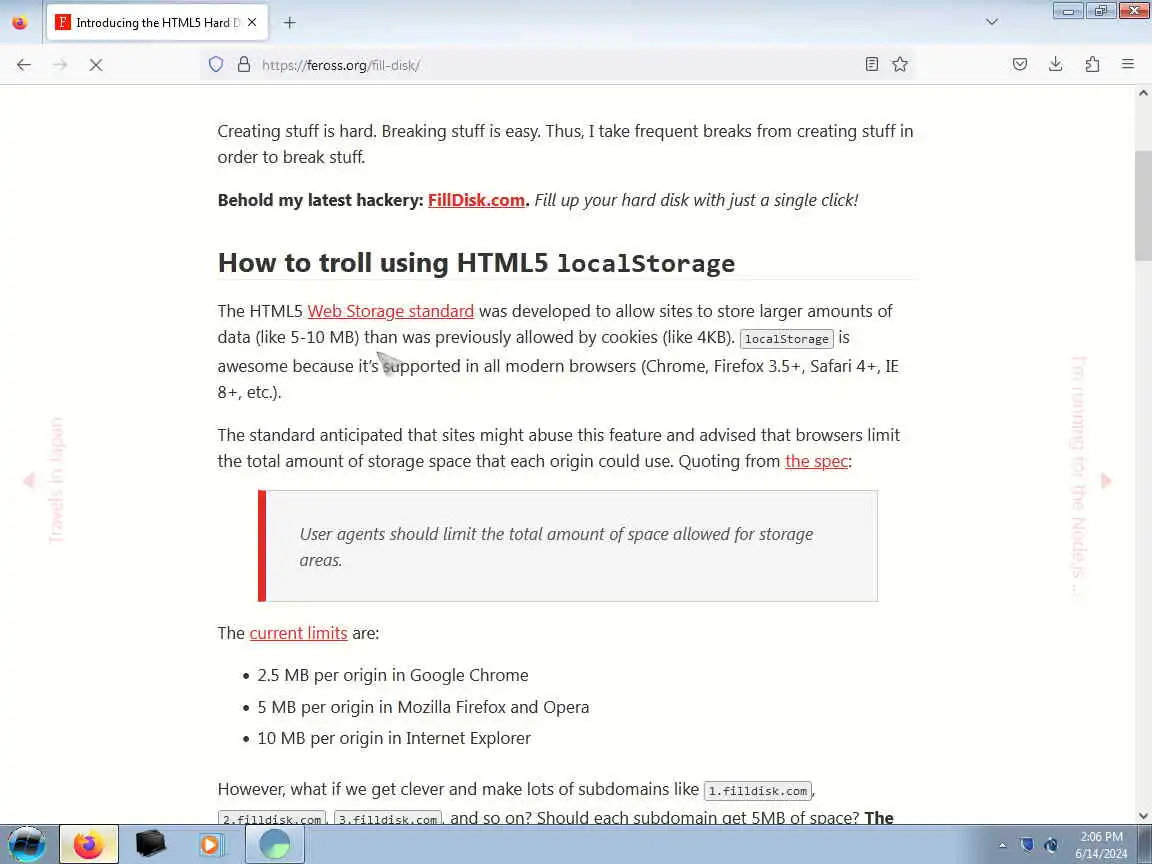Click the heading How to troll using HTML5
1152x864 pixels.
476,262
